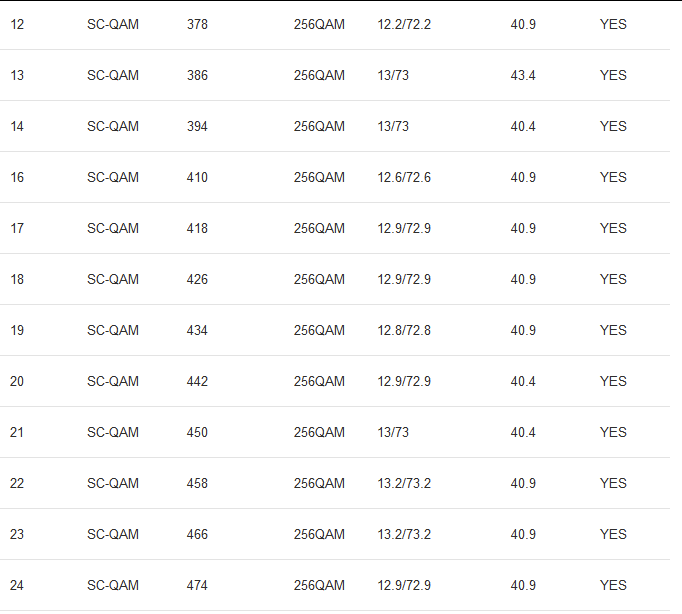Select the 378 frequency value
Screen dimensions: 682x614
[x=197, y=24]
